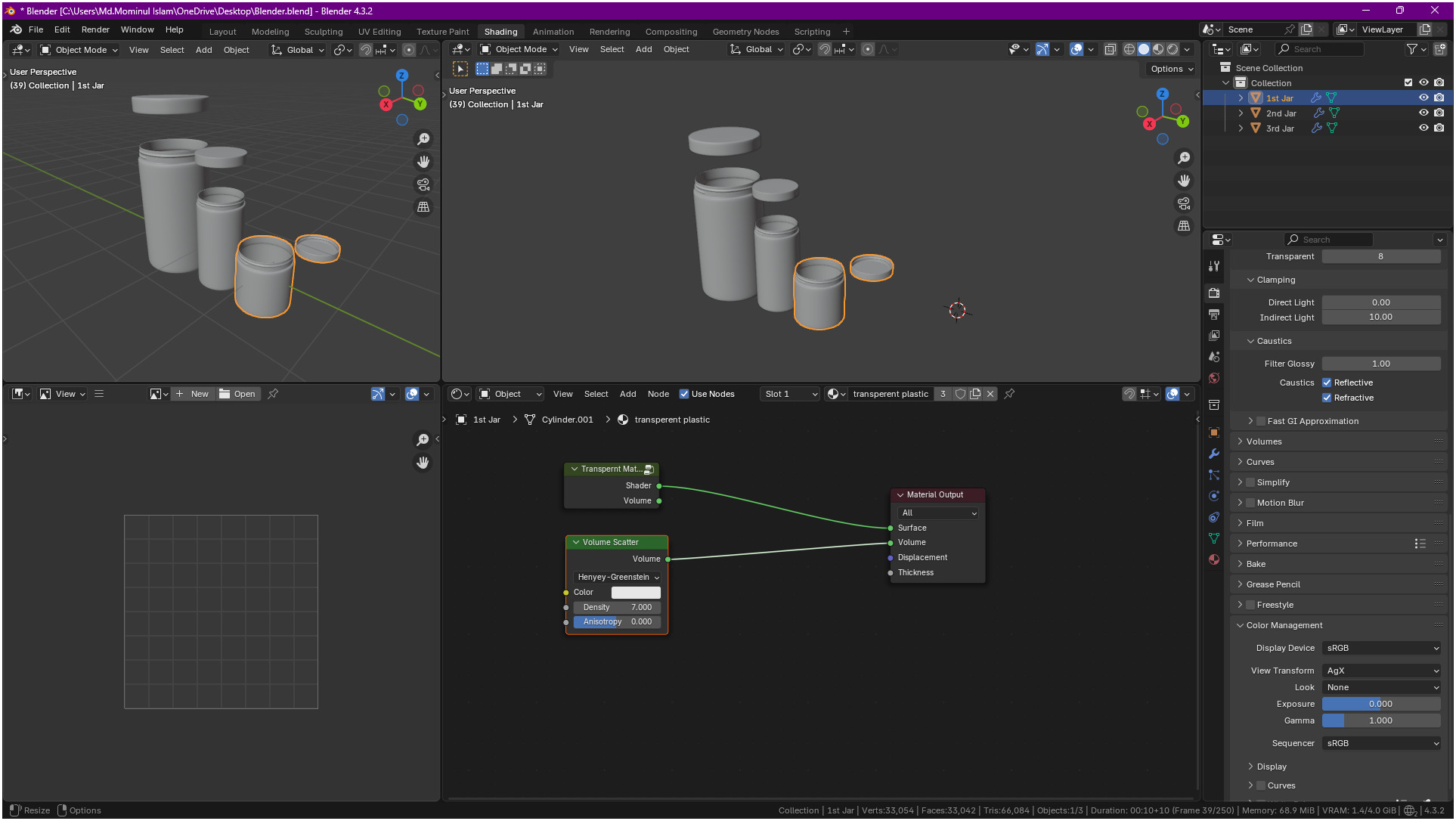1456x821 pixels.
Task: Switch to rendered viewport shading sphere
Action: [x=1173, y=49]
